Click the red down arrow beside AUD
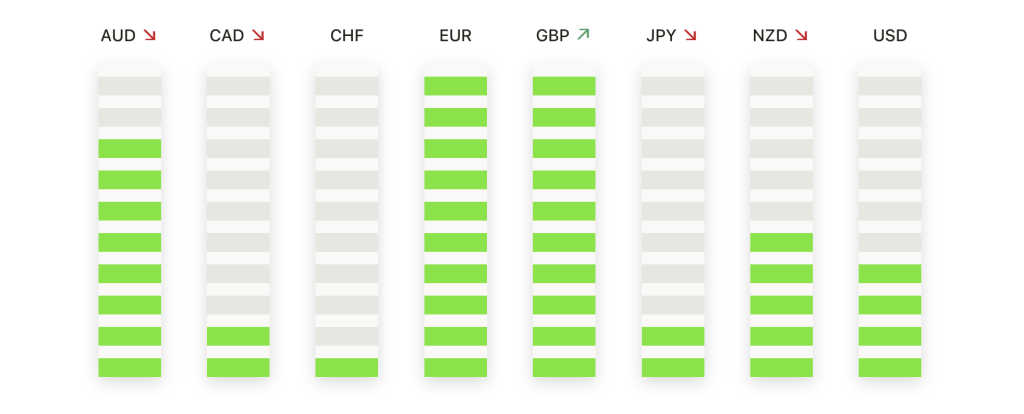 click(150, 35)
